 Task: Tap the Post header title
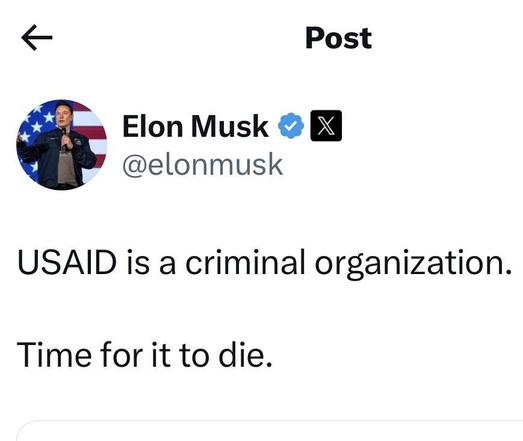pos(339,38)
